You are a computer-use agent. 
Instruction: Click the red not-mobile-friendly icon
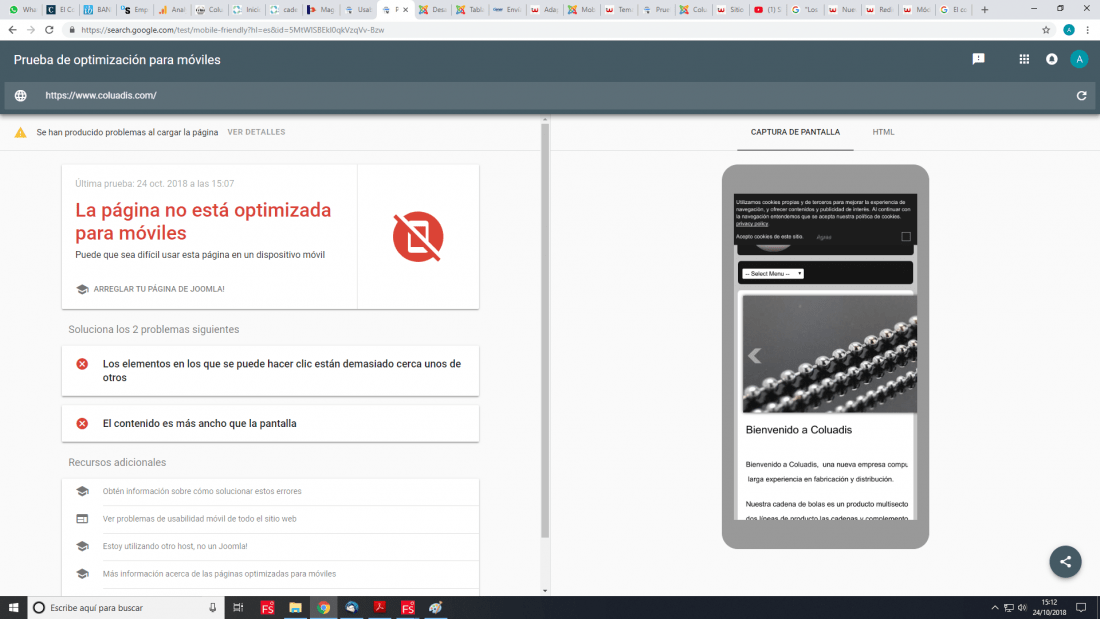(x=418, y=237)
